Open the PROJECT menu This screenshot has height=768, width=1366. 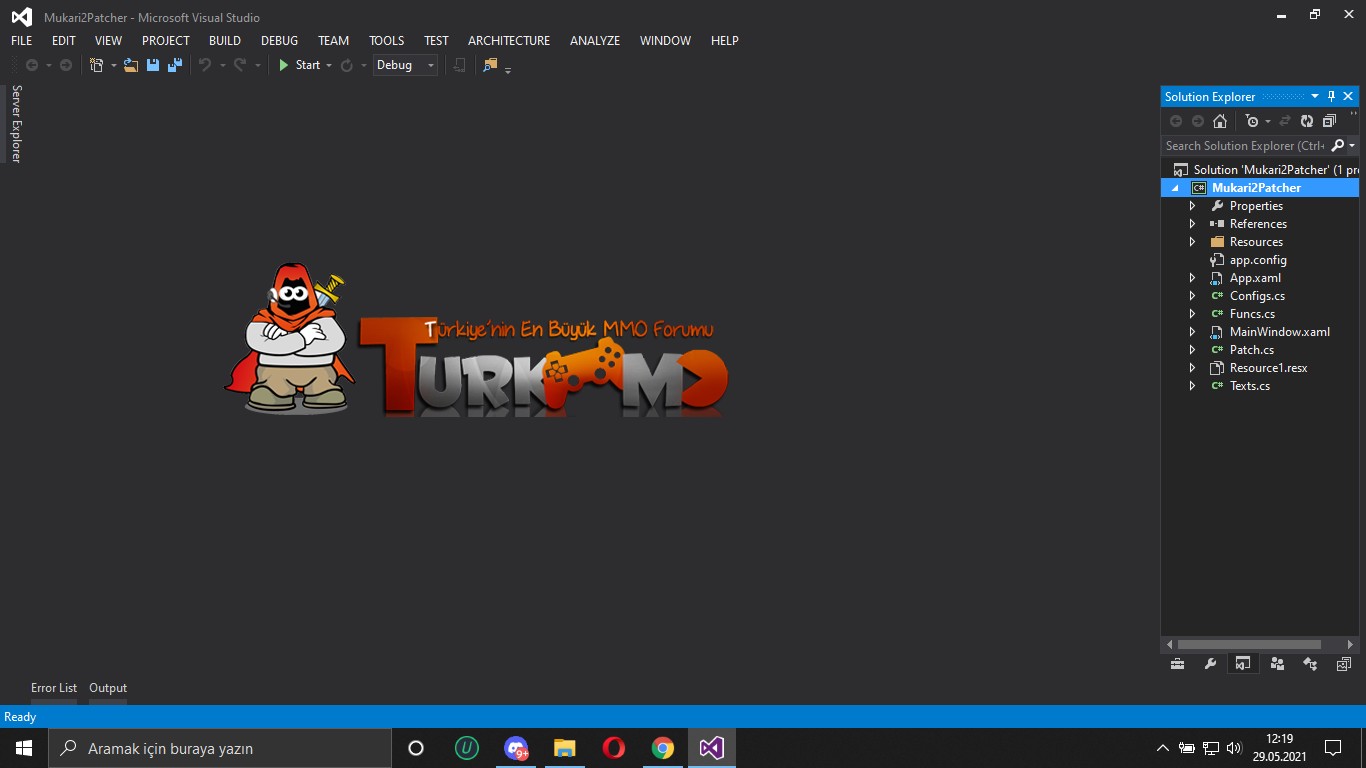[166, 41]
